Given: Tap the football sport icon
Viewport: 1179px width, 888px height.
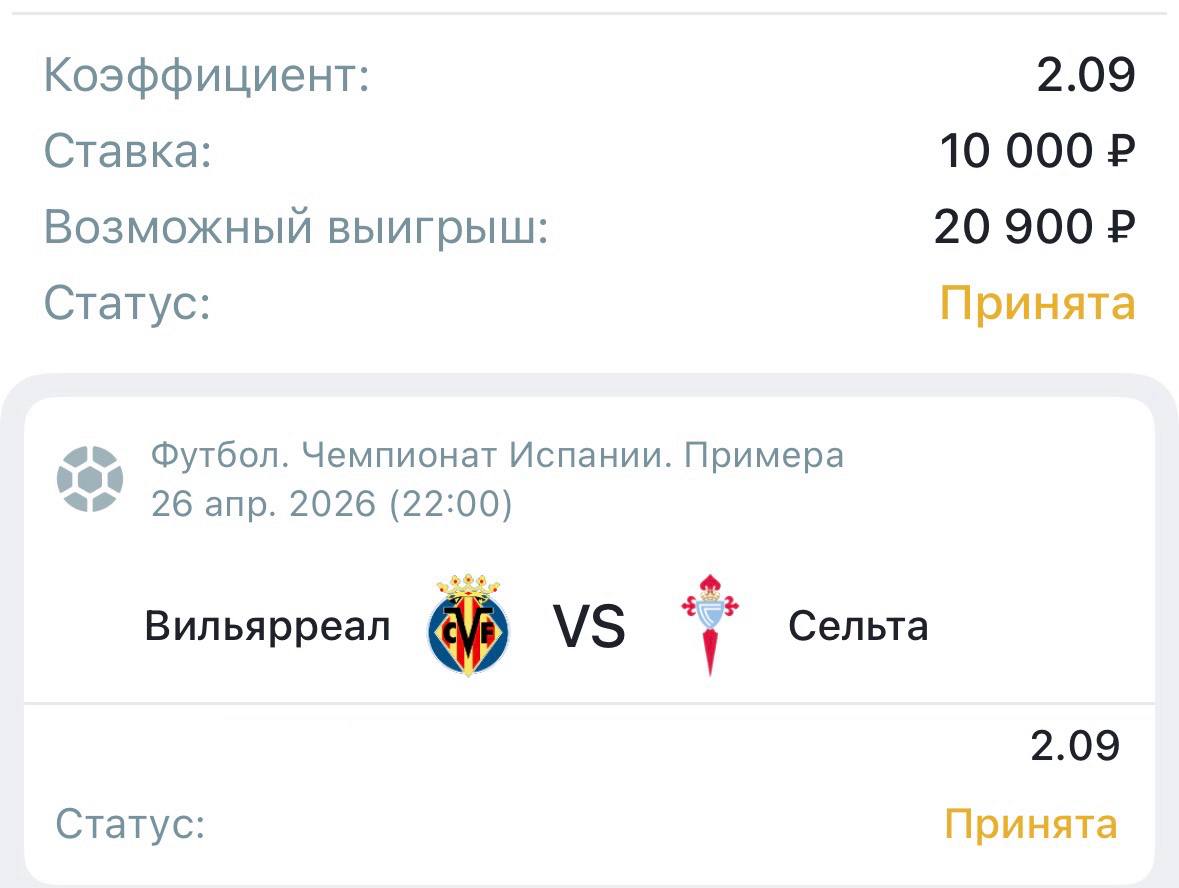Looking at the screenshot, I should click(90, 480).
